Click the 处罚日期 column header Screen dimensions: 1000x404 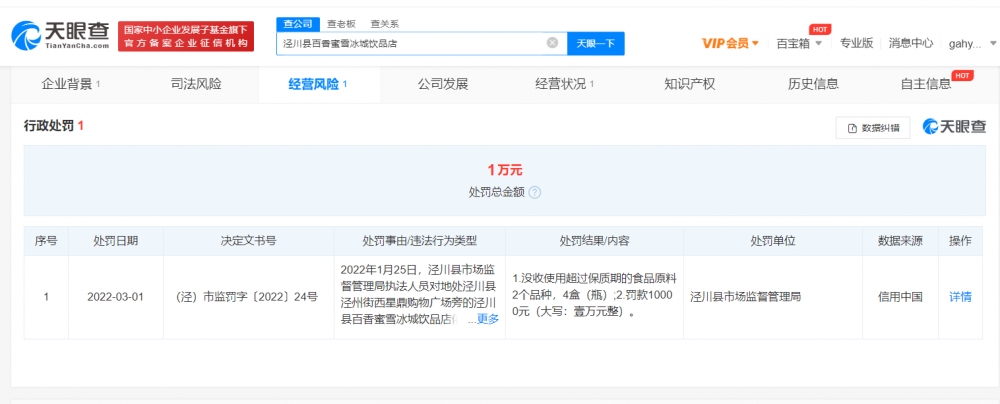tap(115, 241)
